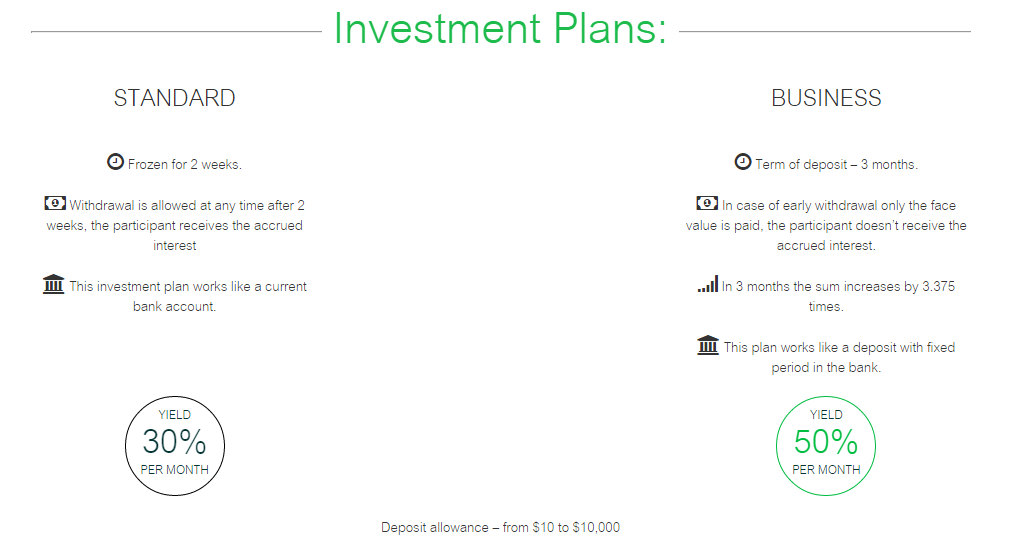This screenshot has height=544, width=1015.
Task: Click the Investment Plans title
Action: [500, 29]
